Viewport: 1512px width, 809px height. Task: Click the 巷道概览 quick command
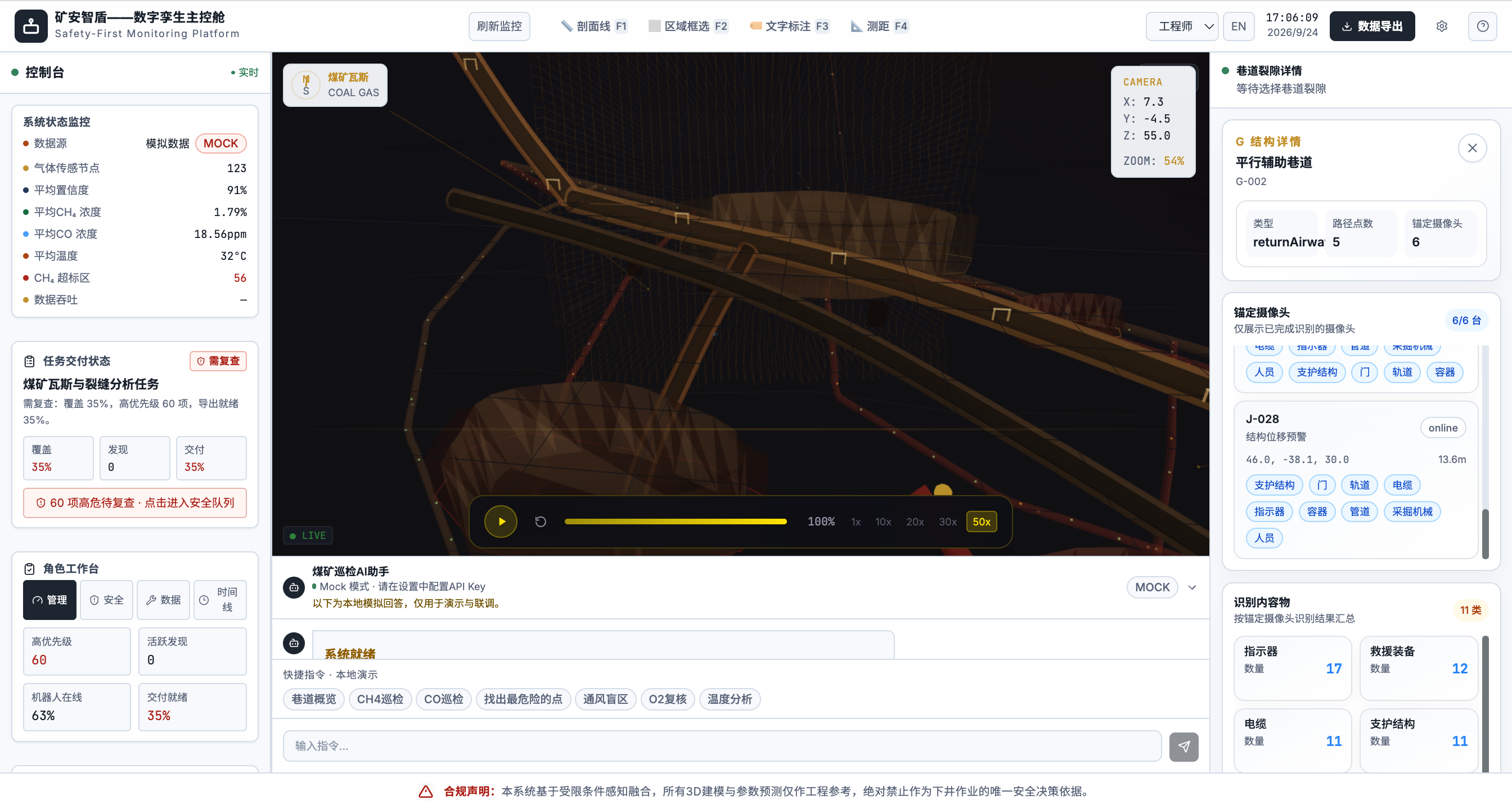pos(313,699)
